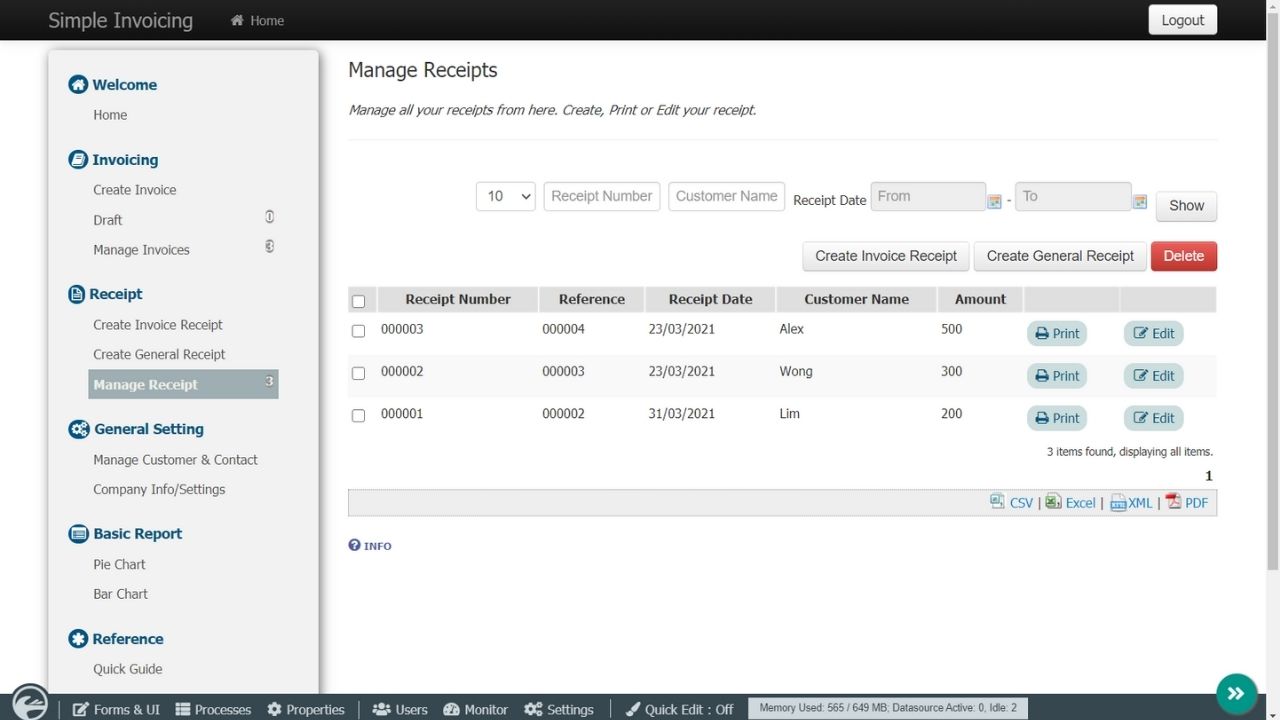The height and width of the screenshot is (720, 1280).
Task: Export receipts via Excel icon
Action: tap(1053, 502)
